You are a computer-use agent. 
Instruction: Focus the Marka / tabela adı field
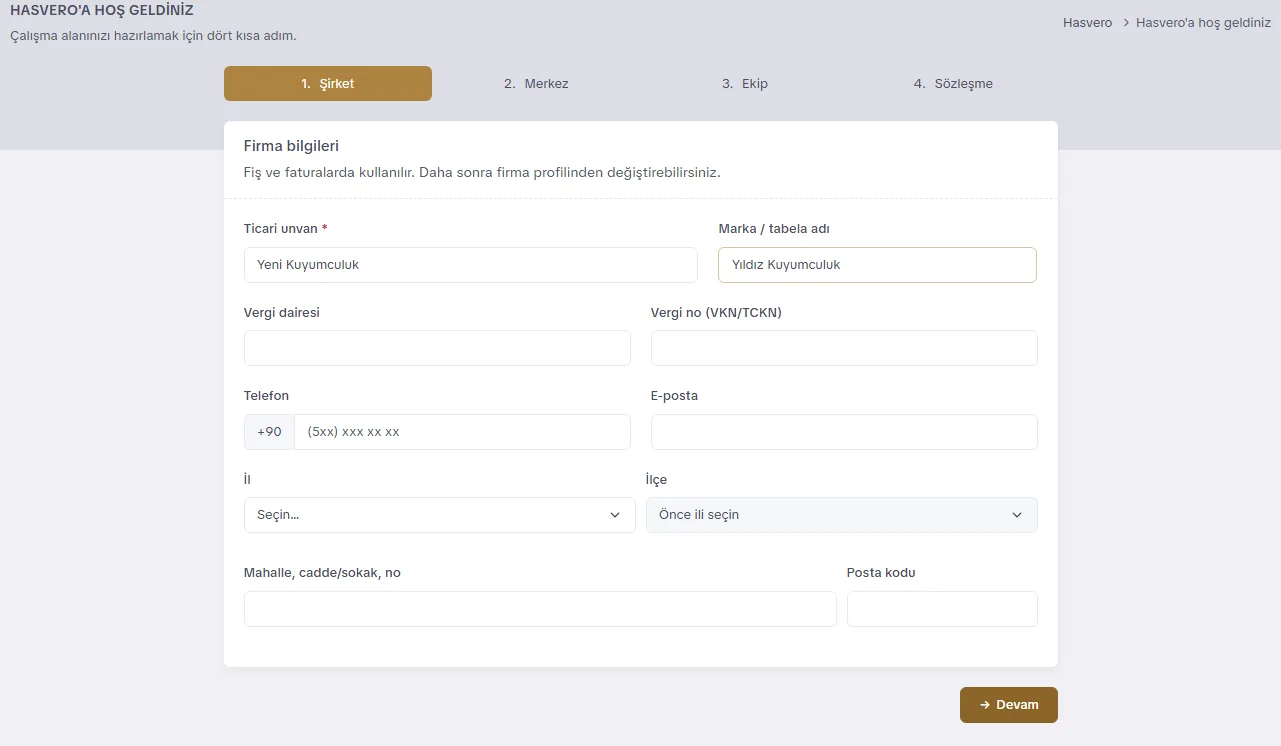pyautogui.click(x=877, y=265)
